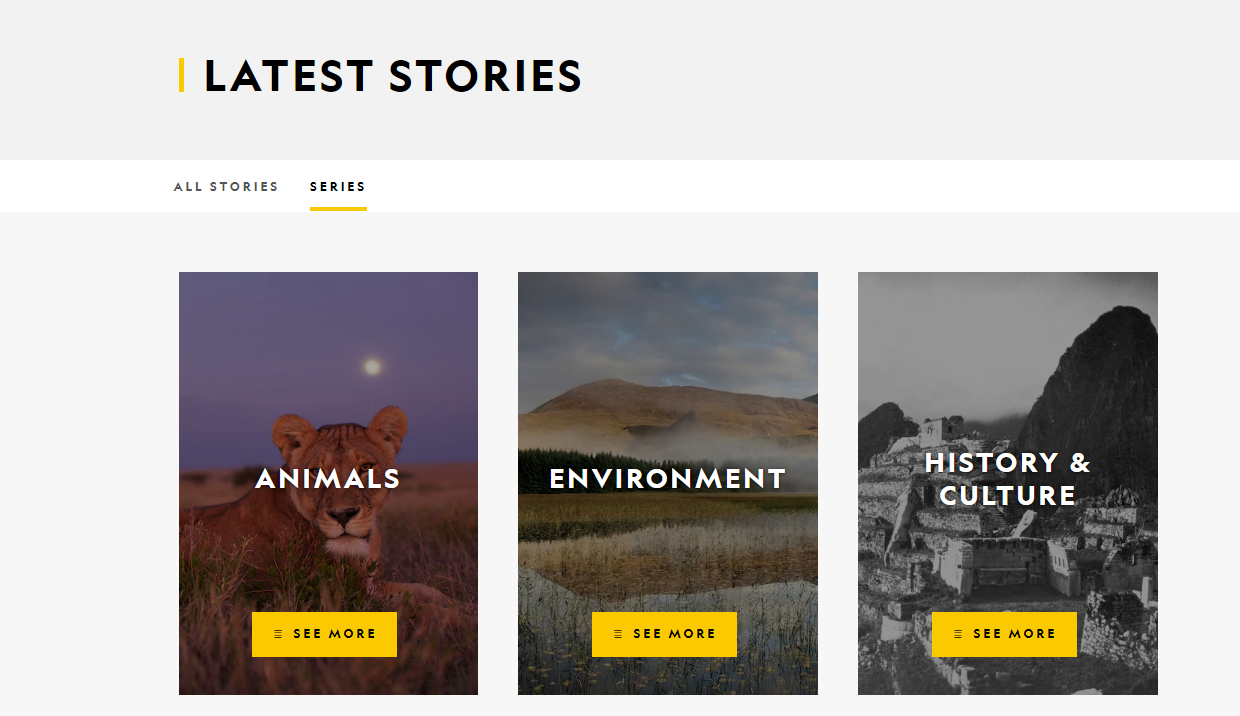1240x716 pixels.
Task: Click the stone ruins in History photo
Action: [990, 560]
